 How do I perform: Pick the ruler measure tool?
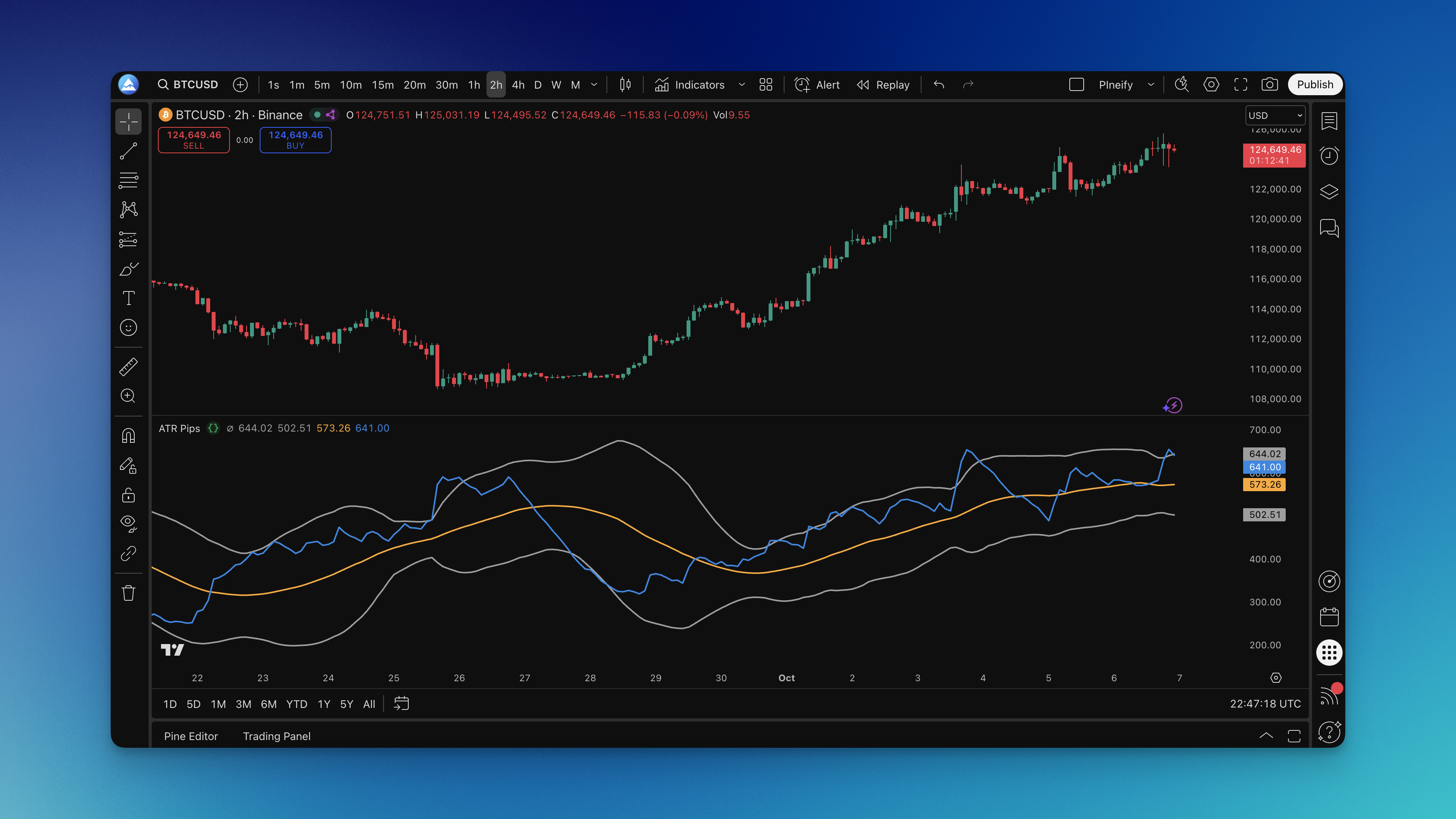coord(128,367)
